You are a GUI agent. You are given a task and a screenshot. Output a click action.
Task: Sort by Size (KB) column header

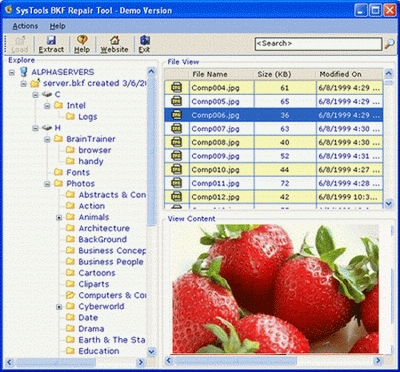(x=285, y=74)
